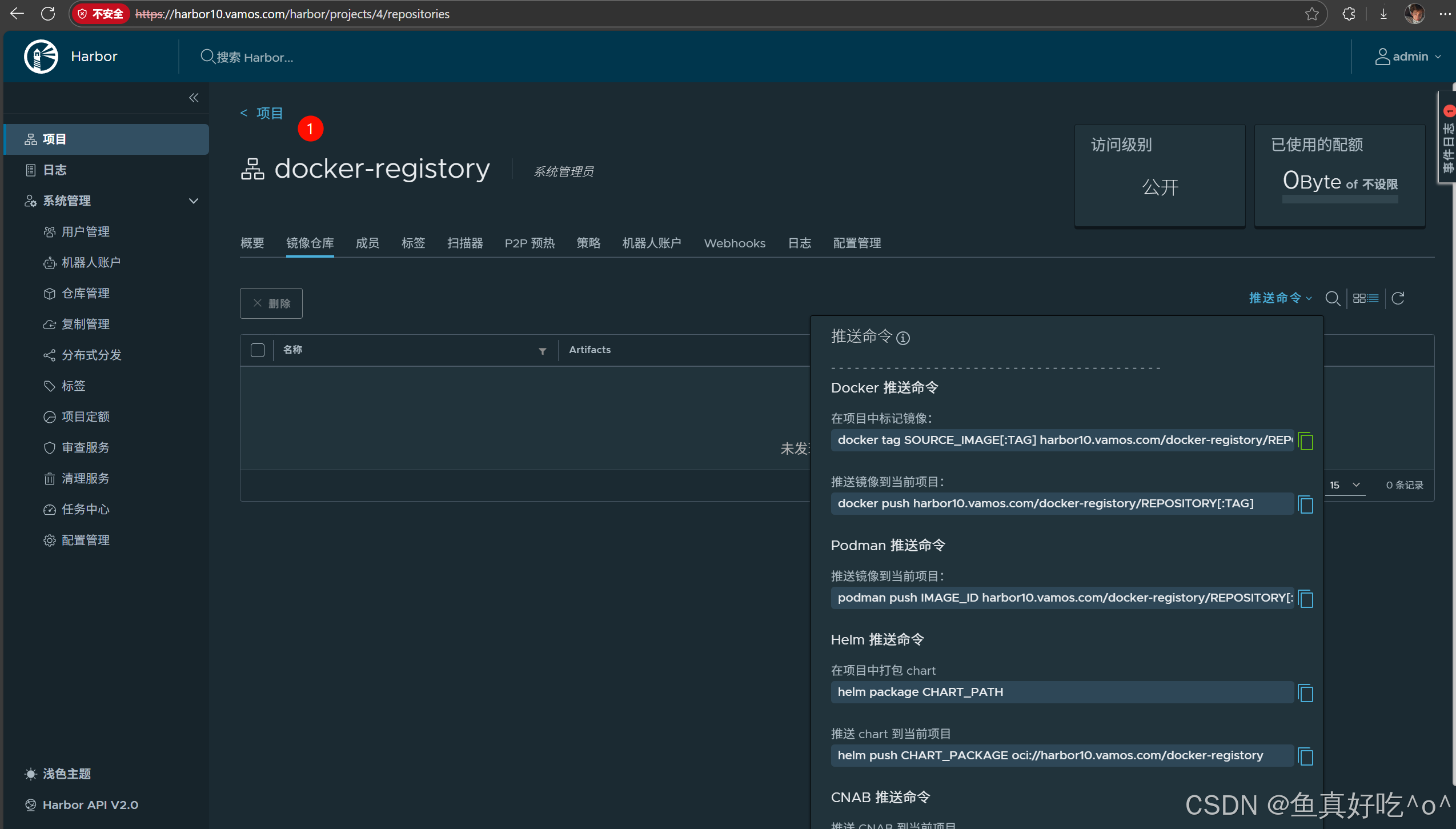Image resolution: width=1456 pixels, height=829 pixels.
Task: Open browser downloads icon
Action: 1383,14
